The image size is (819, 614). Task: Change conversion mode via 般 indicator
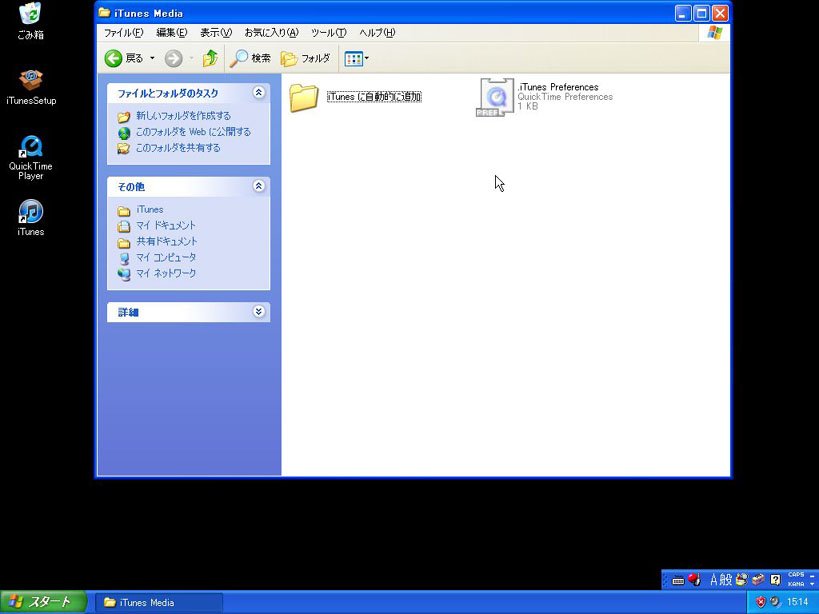[726, 580]
